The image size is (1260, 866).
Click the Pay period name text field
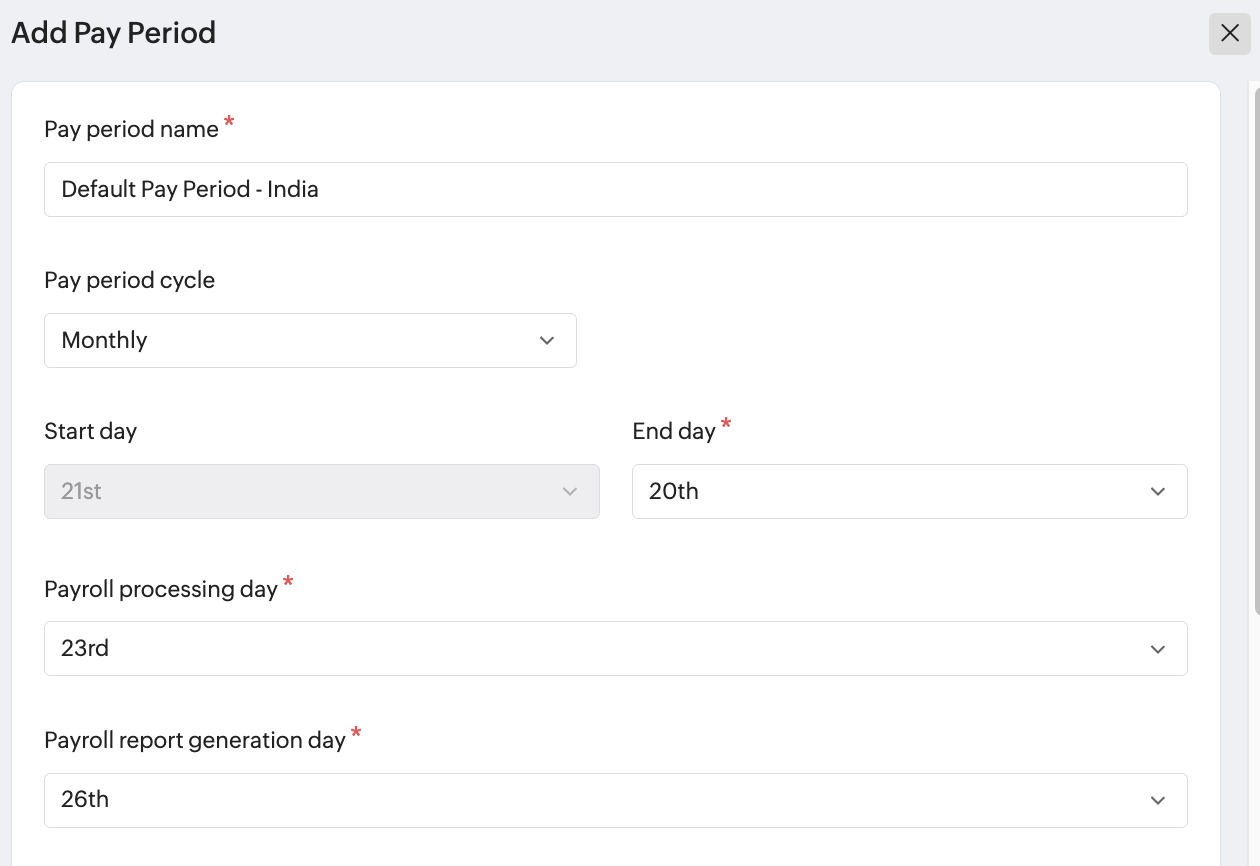tap(615, 190)
